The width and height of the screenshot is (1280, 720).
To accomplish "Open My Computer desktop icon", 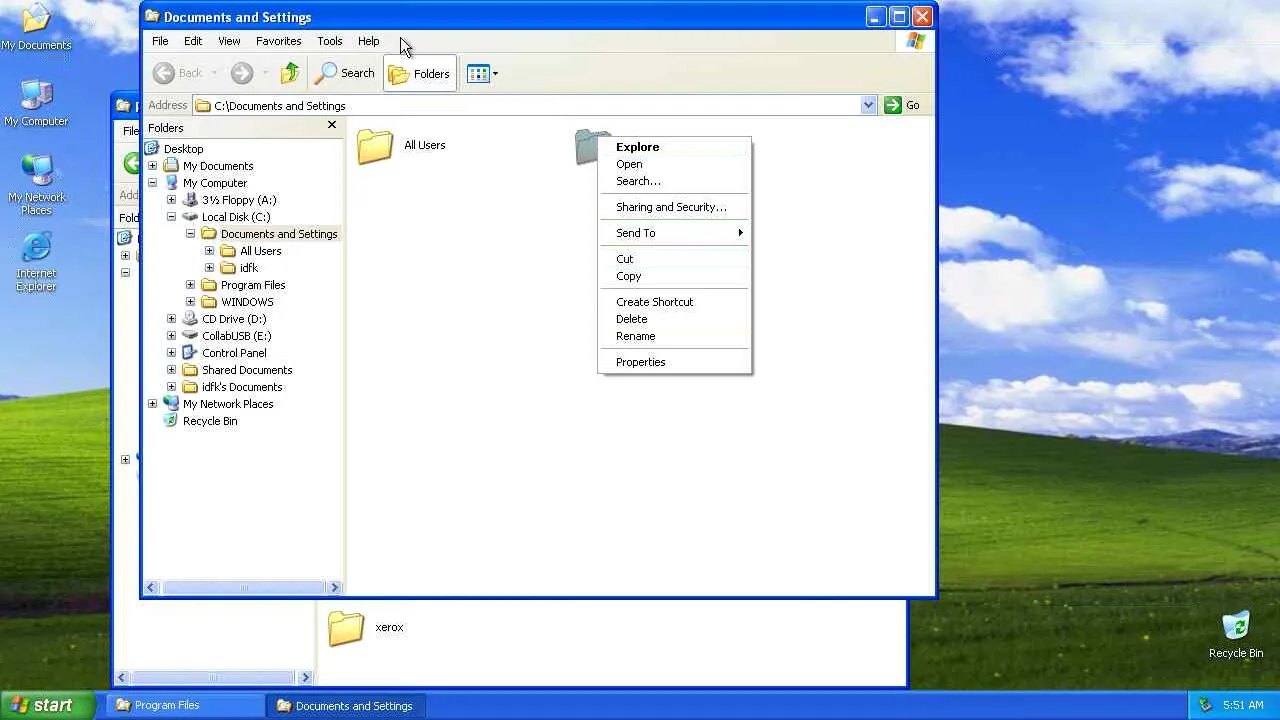I will coord(36,103).
